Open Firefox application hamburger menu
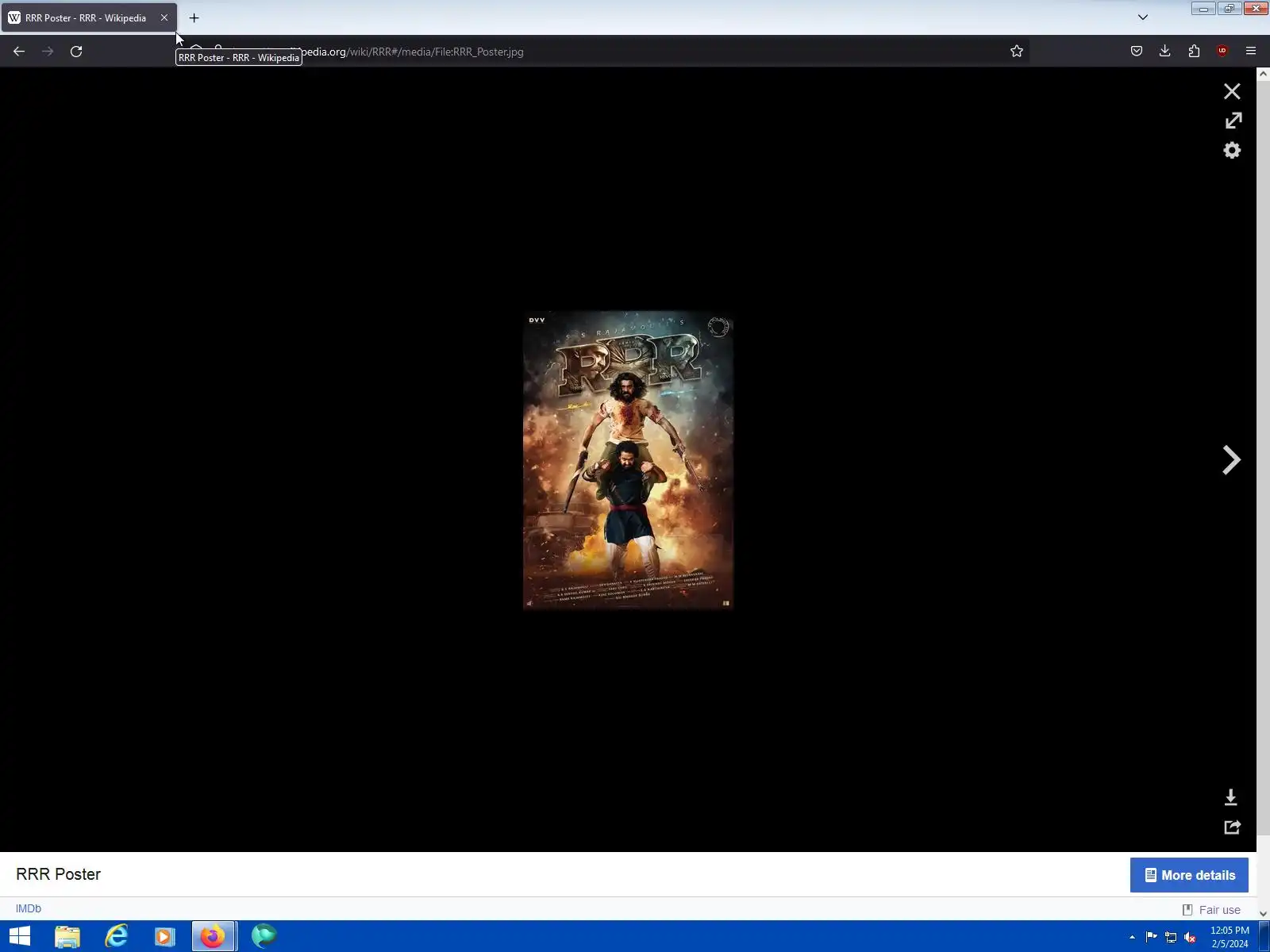Screen dimensions: 1270x952 pyautogui.click(x=1251, y=52)
